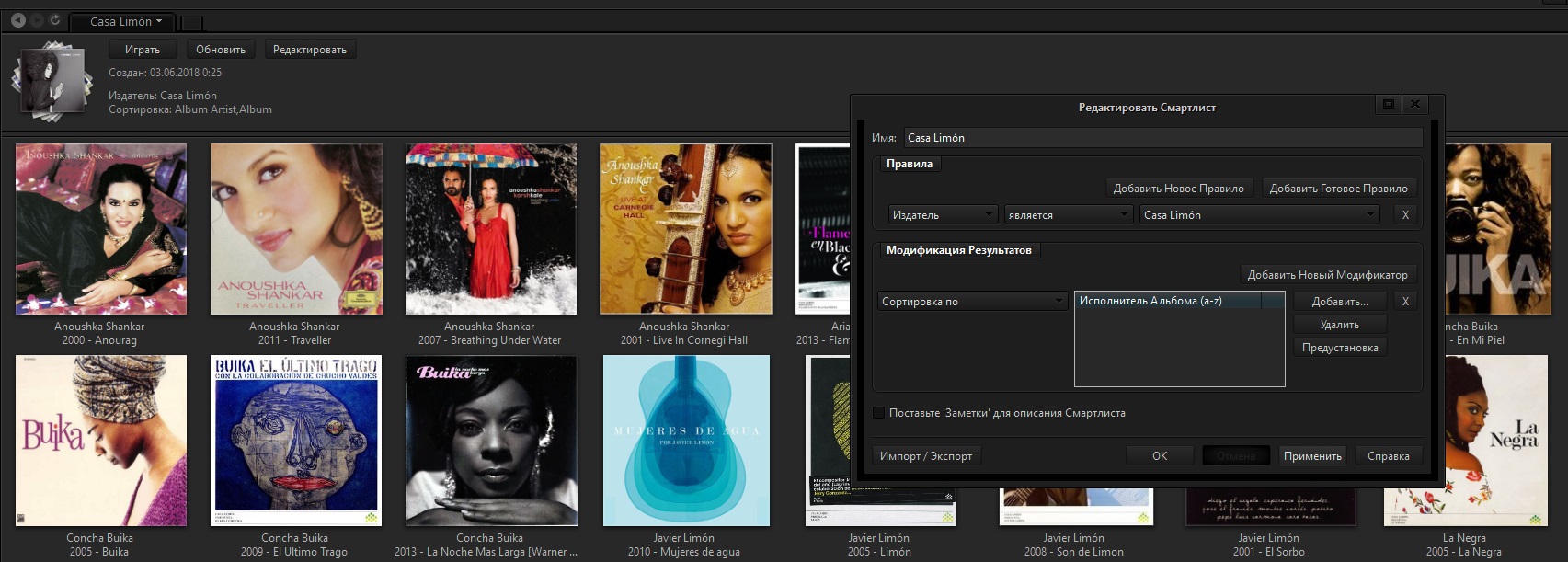Open the En Mi Piel album cover
Screen dimensions: 1568x562
pos(1497,229)
